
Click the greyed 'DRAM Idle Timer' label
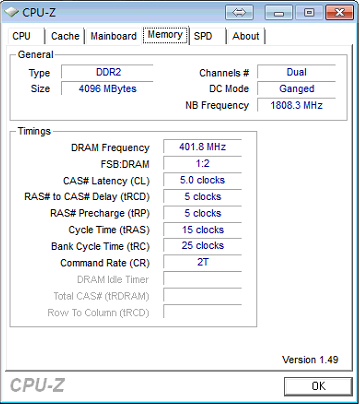[x=113, y=279]
